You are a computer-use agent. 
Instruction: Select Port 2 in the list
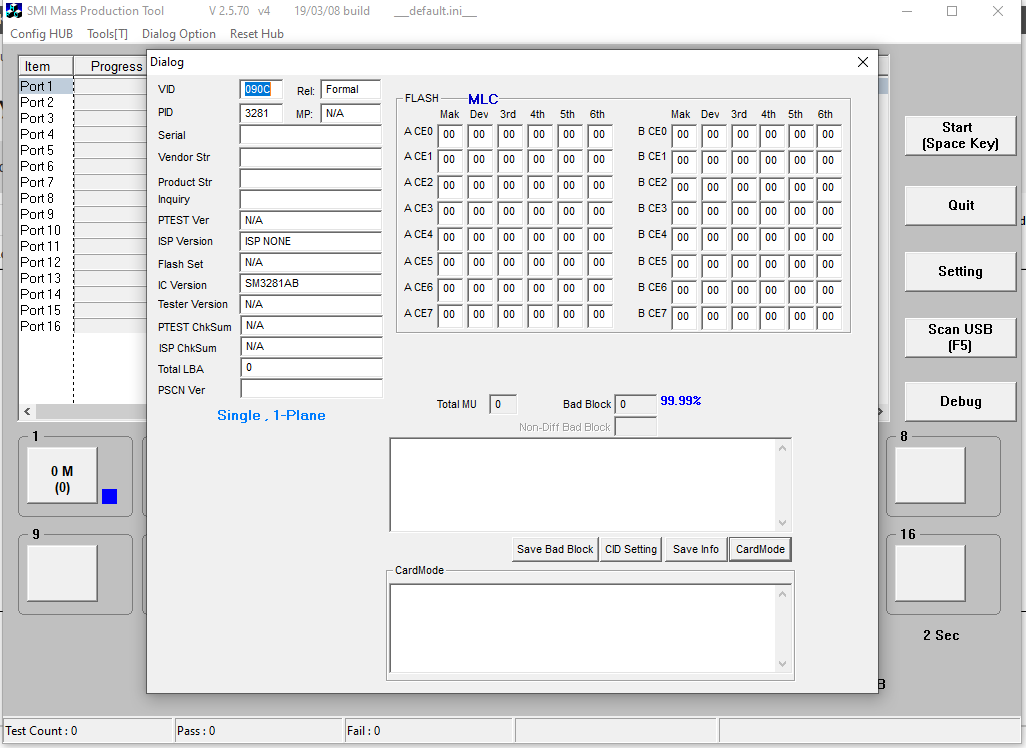click(x=37, y=102)
